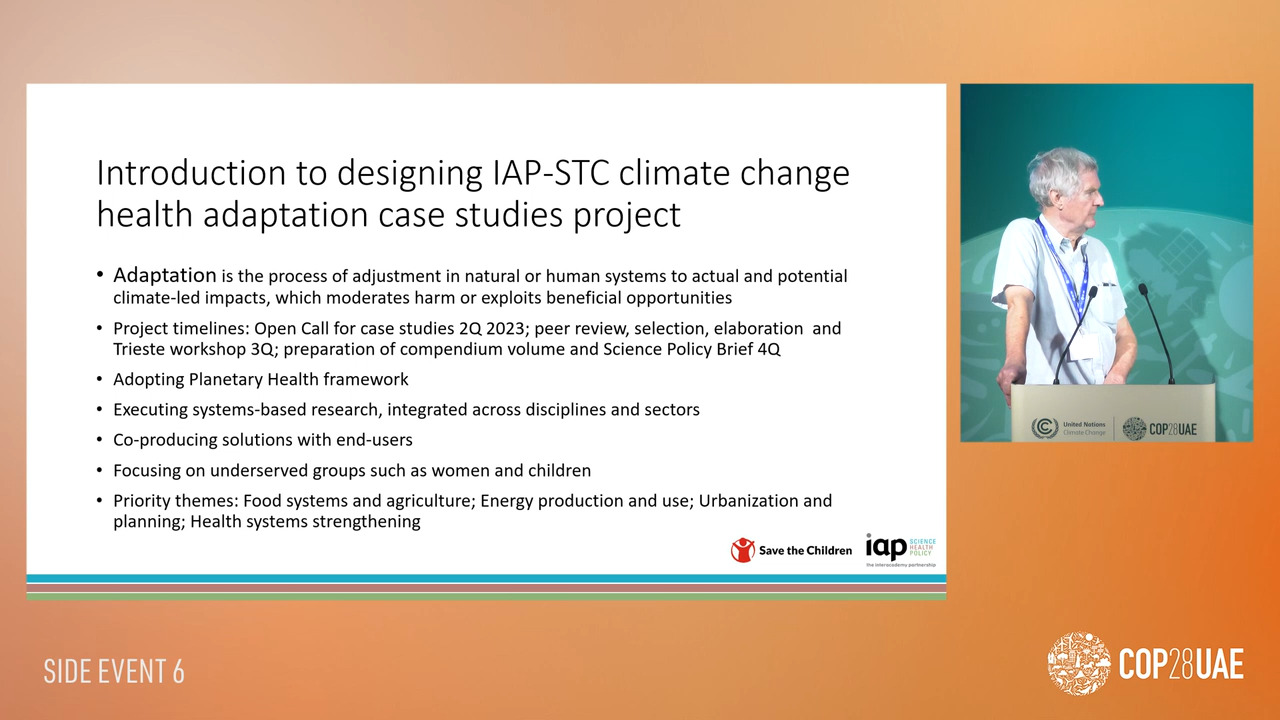Click the COP28 round emblem in bottom-right corner
1280x720 pixels.
(1078, 664)
